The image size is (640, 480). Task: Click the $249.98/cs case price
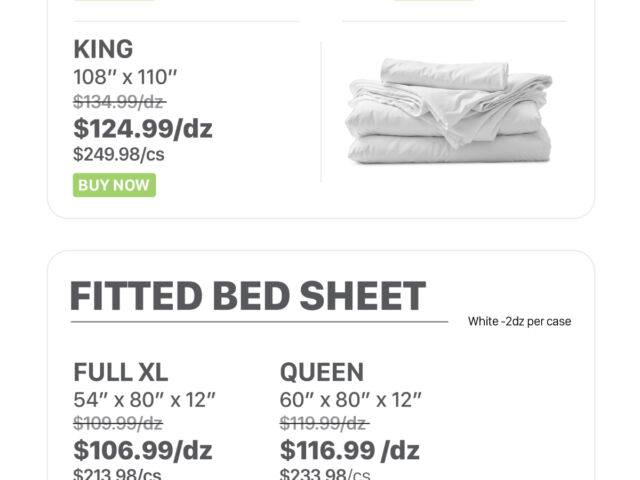point(121,154)
